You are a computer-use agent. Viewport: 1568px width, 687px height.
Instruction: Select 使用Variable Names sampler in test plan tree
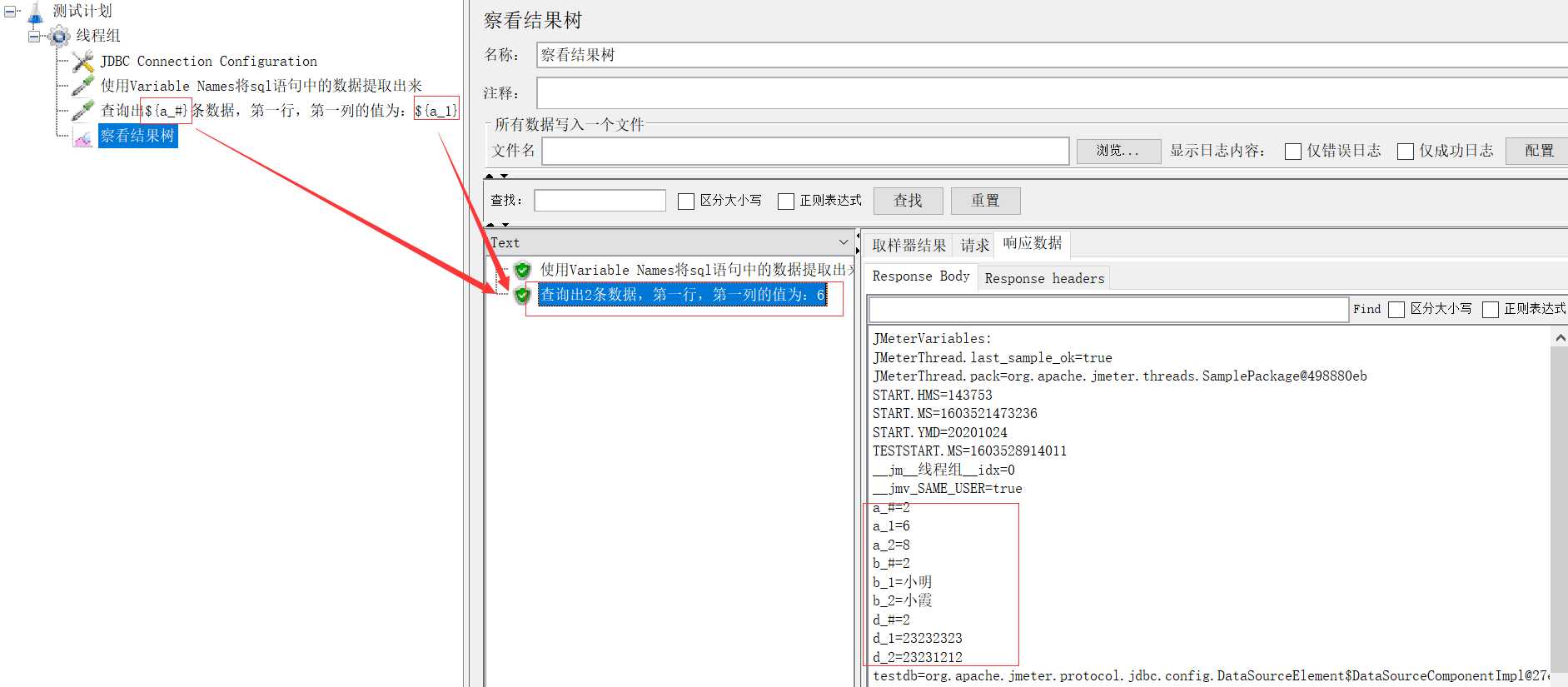[x=261, y=86]
